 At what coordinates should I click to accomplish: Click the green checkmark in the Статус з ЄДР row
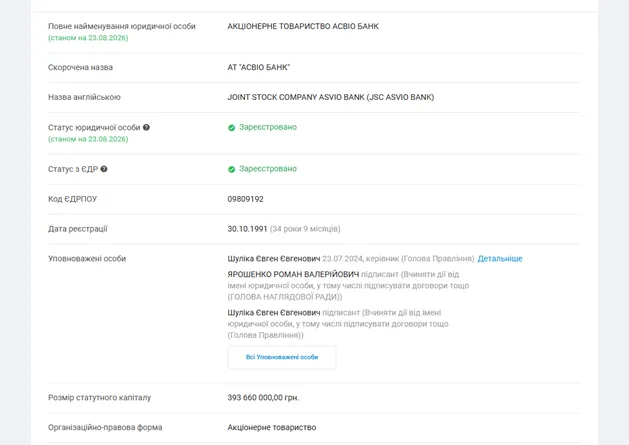coord(231,169)
